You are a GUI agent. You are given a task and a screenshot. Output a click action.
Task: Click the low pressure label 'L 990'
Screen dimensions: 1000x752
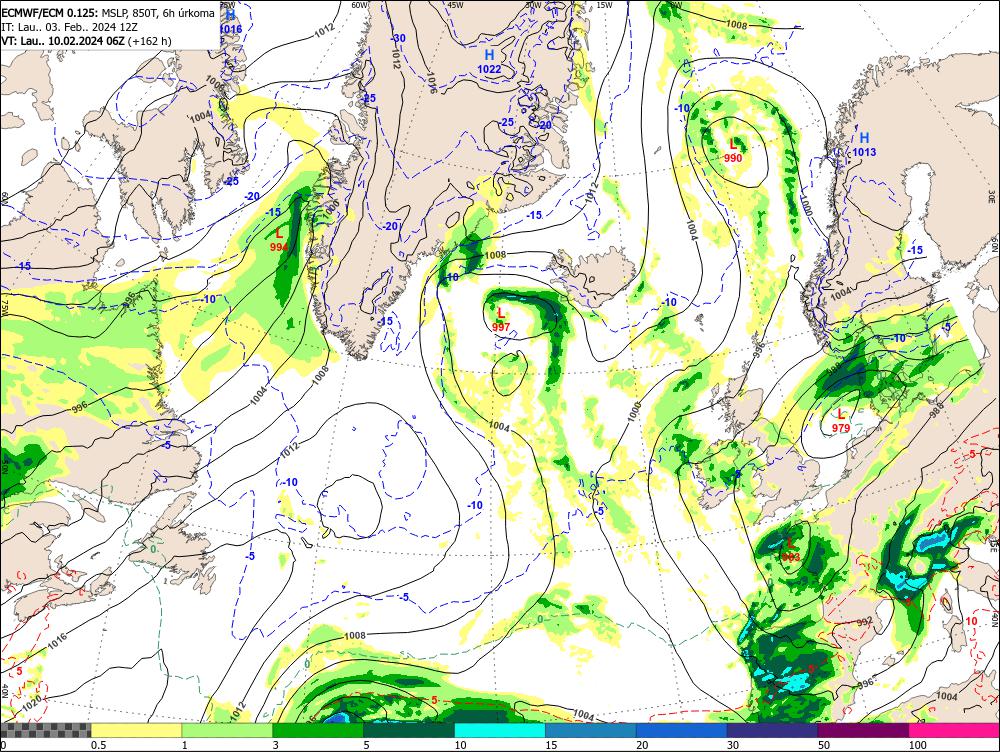[x=733, y=151]
